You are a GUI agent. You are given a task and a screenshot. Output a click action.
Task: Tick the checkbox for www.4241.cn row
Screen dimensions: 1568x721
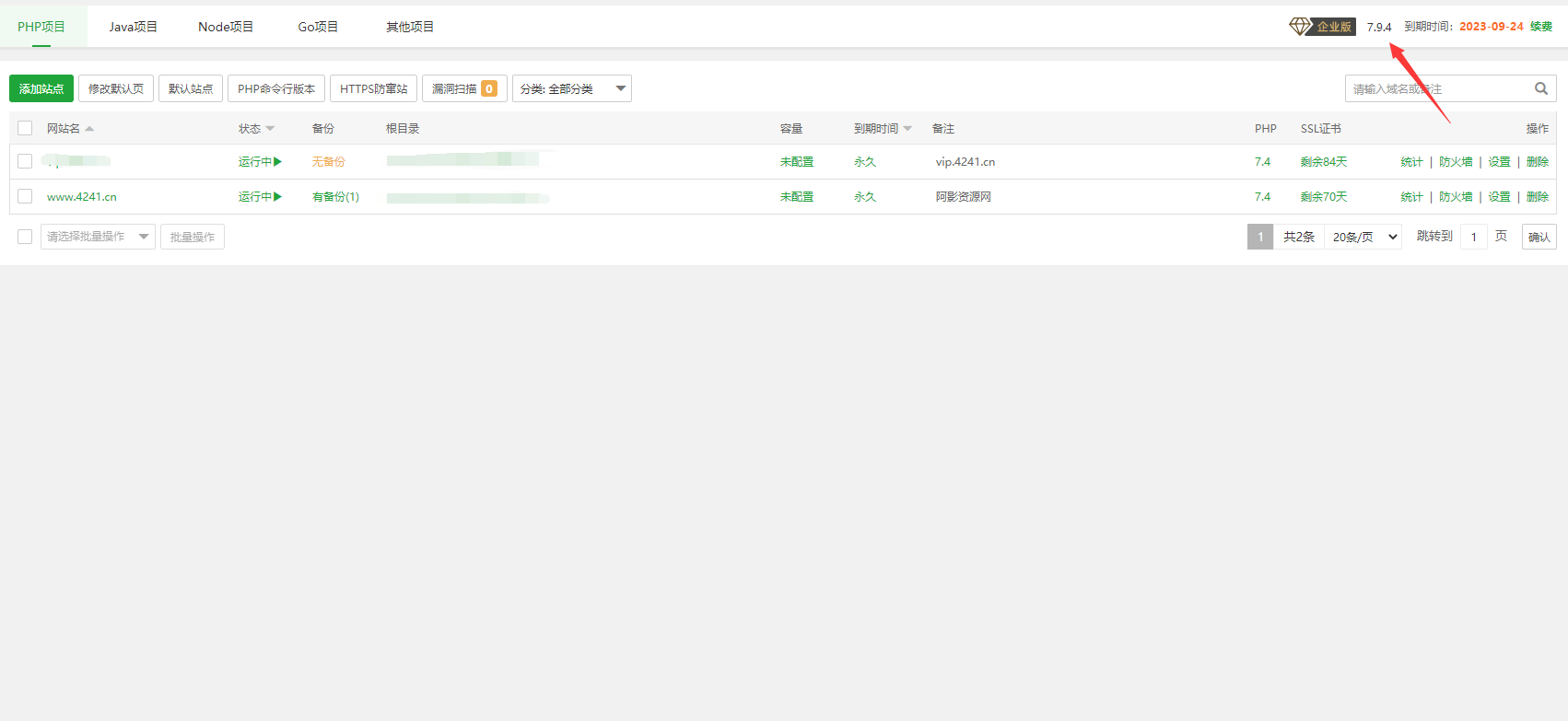(25, 197)
